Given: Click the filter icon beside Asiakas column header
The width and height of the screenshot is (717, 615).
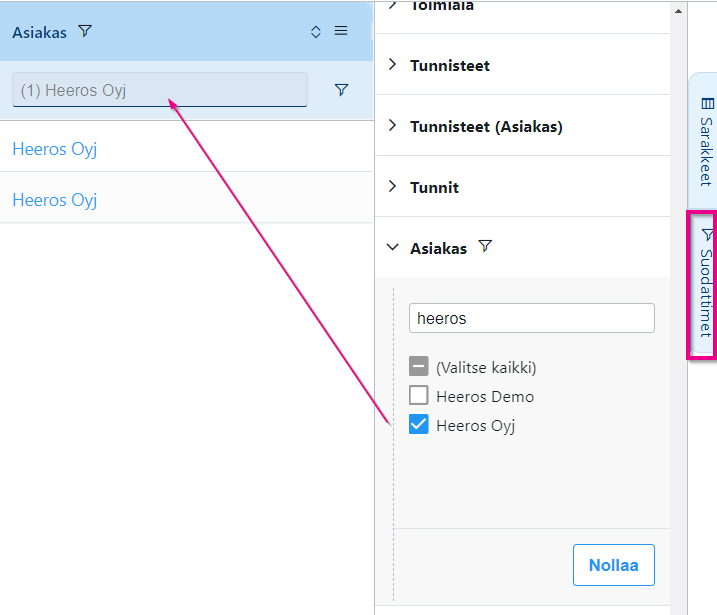Looking at the screenshot, I should click(85, 31).
